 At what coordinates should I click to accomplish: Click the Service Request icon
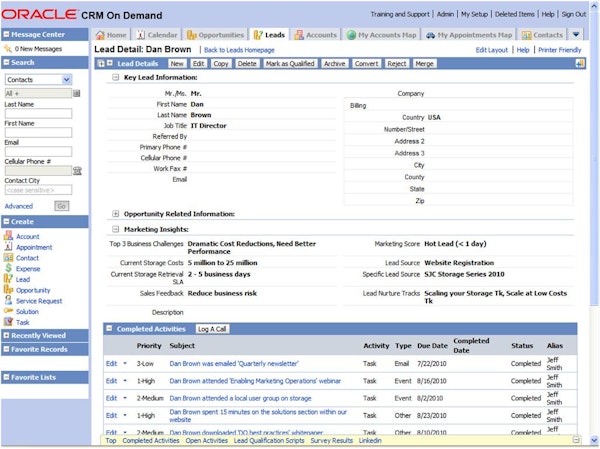click(8, 300)
